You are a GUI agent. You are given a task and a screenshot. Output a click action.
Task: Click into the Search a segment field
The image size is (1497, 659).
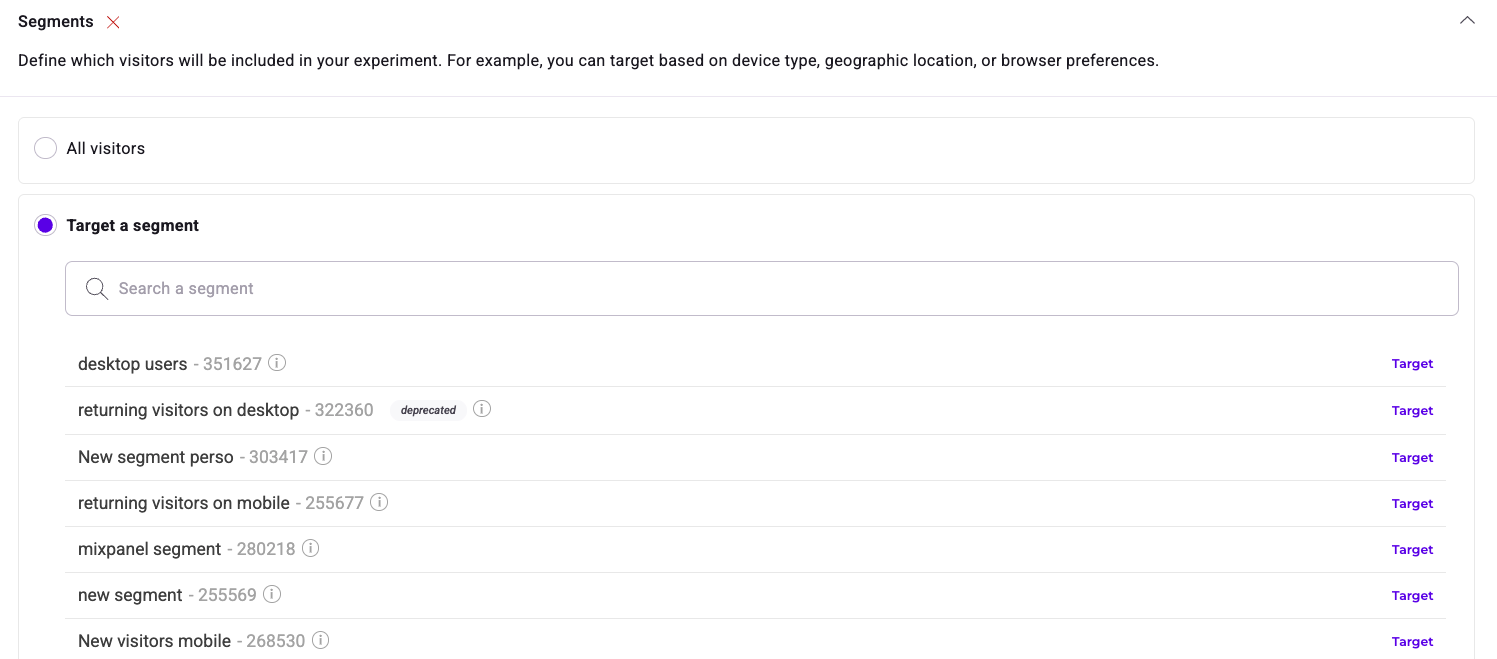click(x=760, y=289)
